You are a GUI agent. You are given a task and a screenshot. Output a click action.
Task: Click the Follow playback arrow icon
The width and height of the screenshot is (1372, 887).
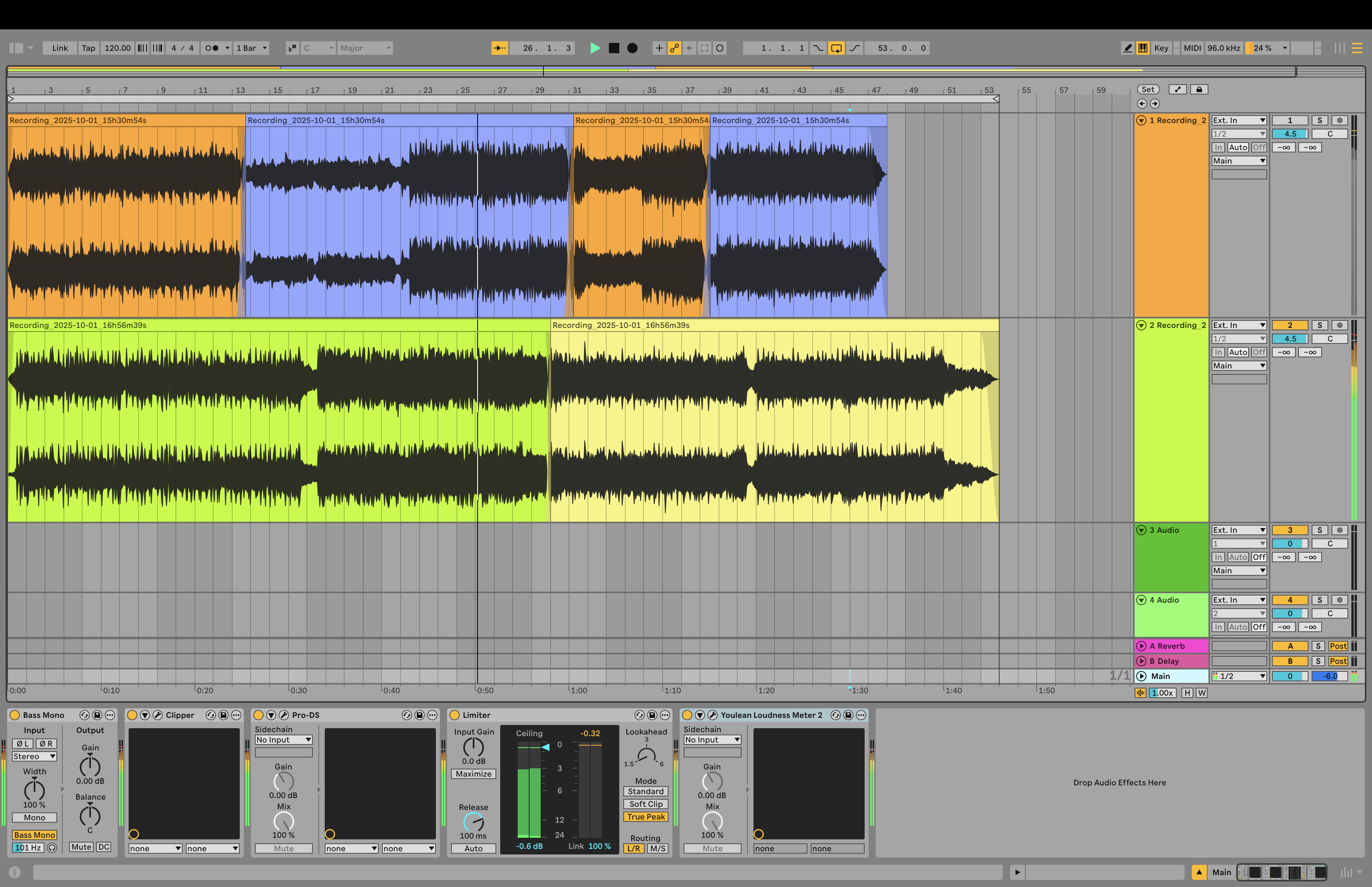[499, 48]
